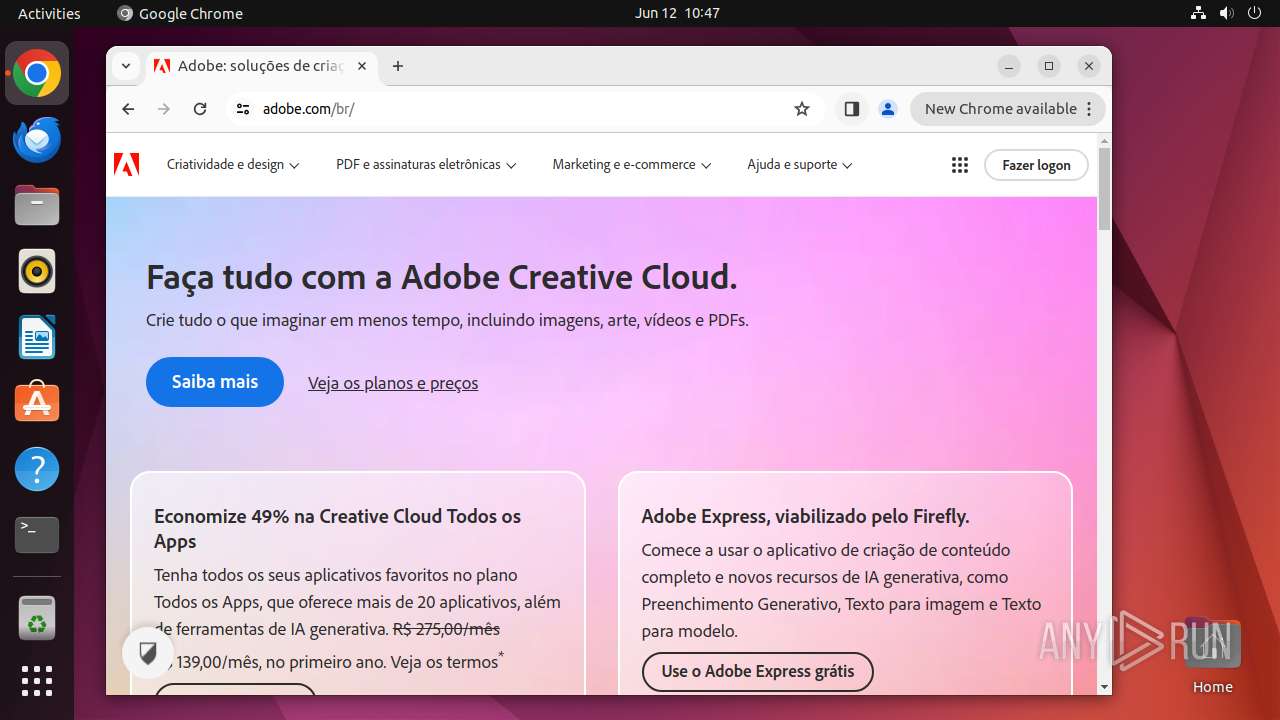Click New Chrome available update button
Image resolution: width=1280 pixels, height=720 pixels.
click(1008, 109)
